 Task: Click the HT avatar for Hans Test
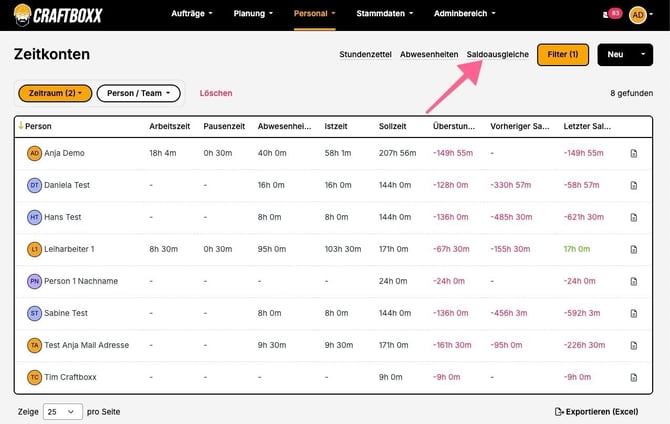(x=34, y=217)
